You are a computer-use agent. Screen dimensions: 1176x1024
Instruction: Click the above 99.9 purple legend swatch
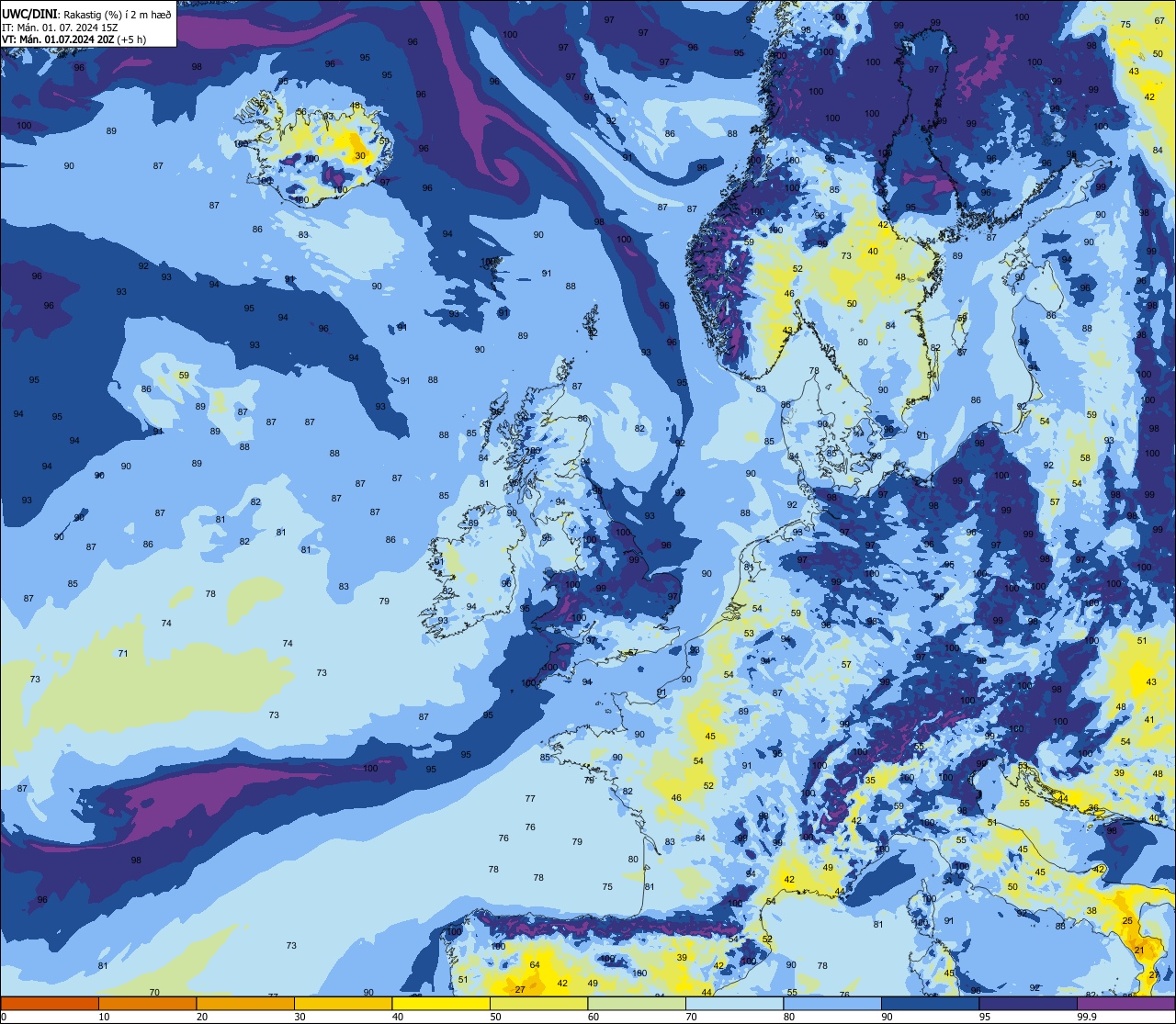pyautogui.click(x=1126, y=1003)
